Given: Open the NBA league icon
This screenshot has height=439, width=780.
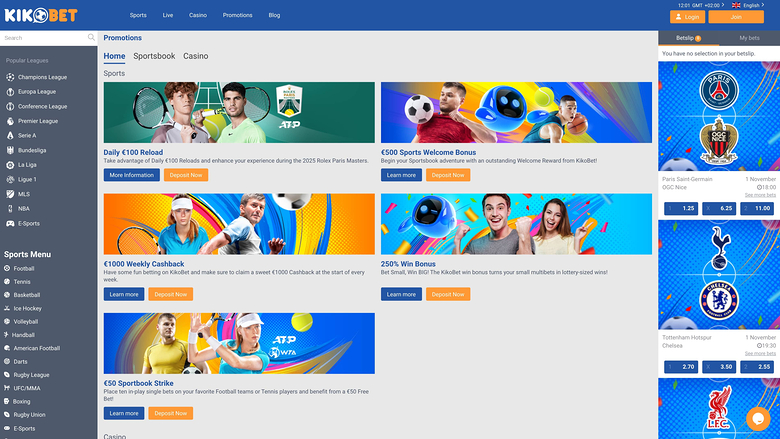Looking at the screenshot, I should [x=10, y=209].
